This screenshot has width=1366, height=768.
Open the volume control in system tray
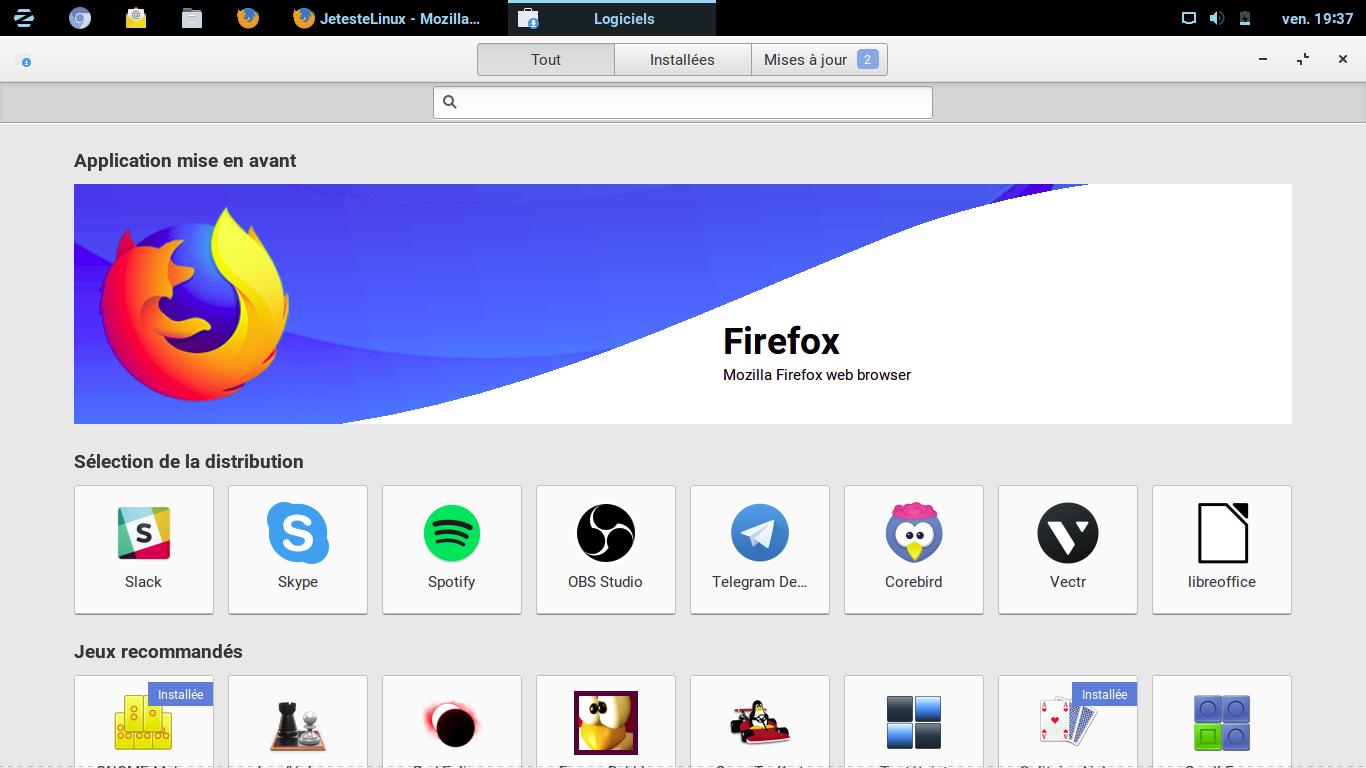coord(1216,18)
